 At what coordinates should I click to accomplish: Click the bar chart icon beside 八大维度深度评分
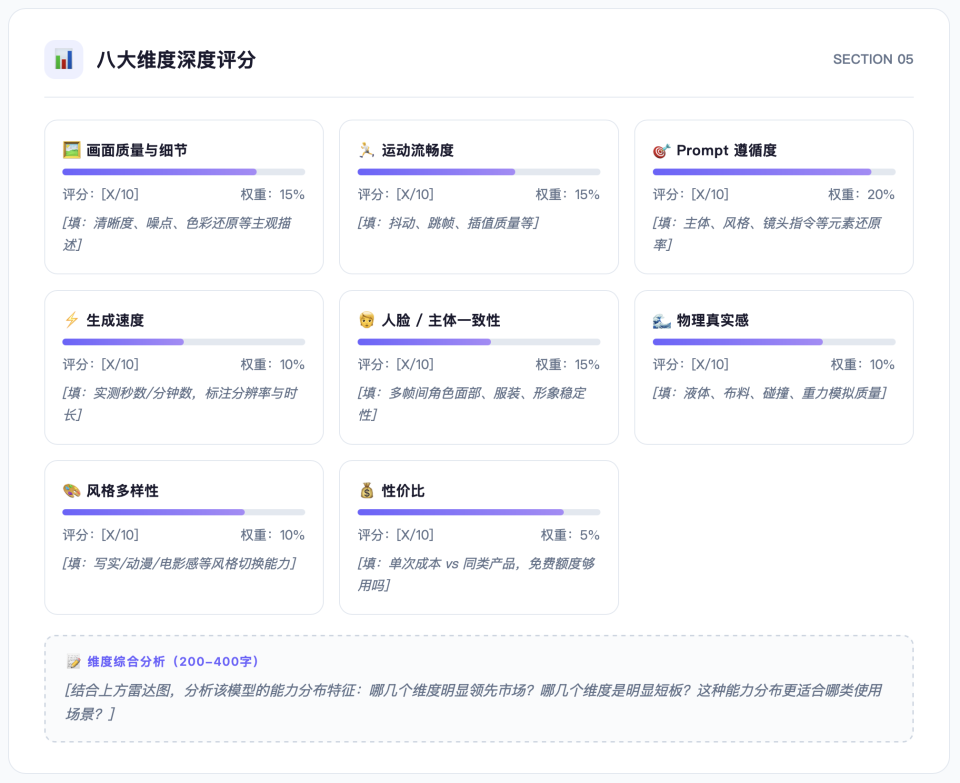tap(64, 59)
